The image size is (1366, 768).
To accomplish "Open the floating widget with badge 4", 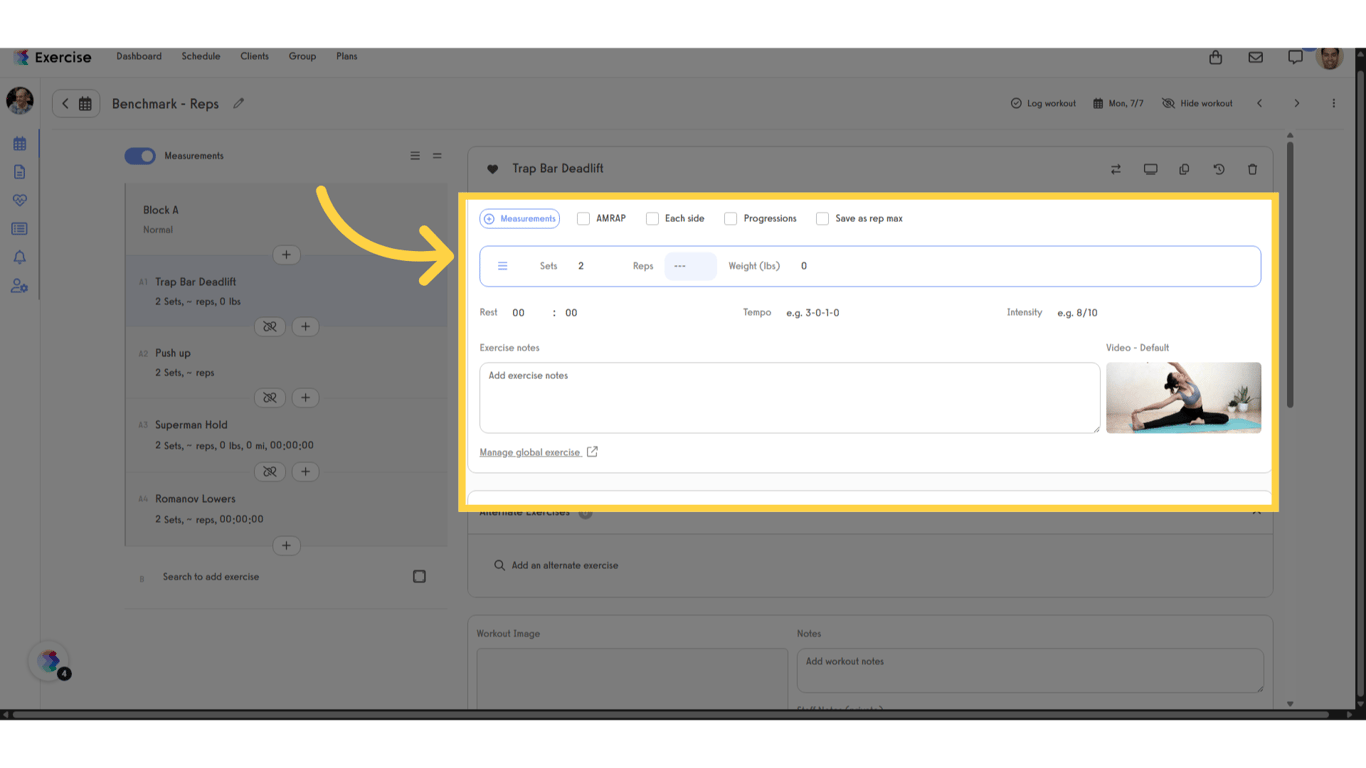I will point(49,661).
